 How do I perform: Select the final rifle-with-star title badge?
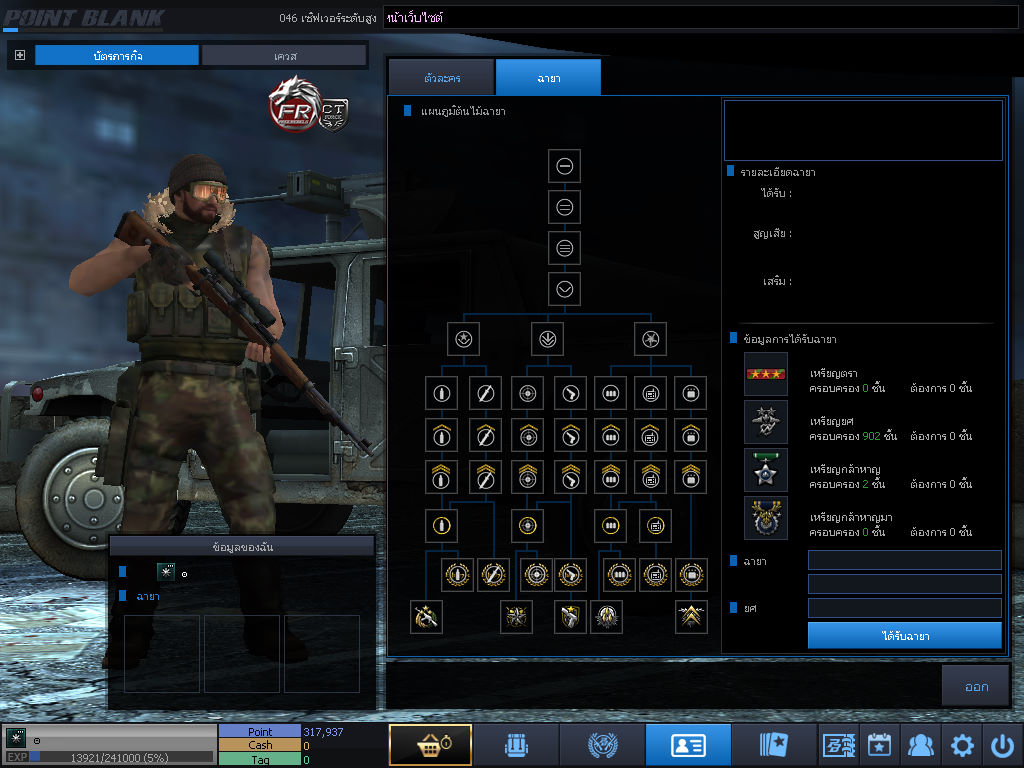[426, 617]
